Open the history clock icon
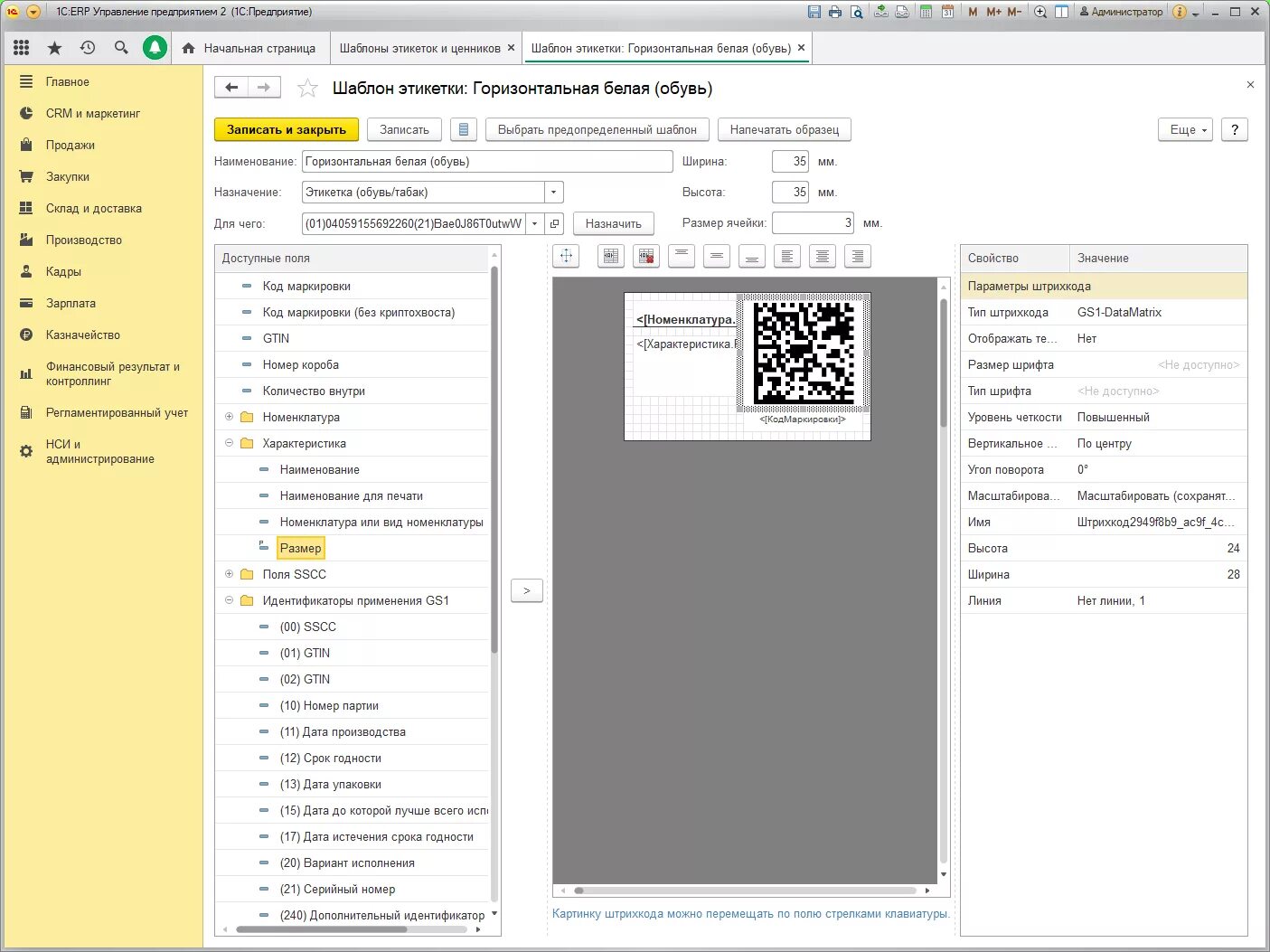Screen dimensions: 1270x952 click(88, 48)
